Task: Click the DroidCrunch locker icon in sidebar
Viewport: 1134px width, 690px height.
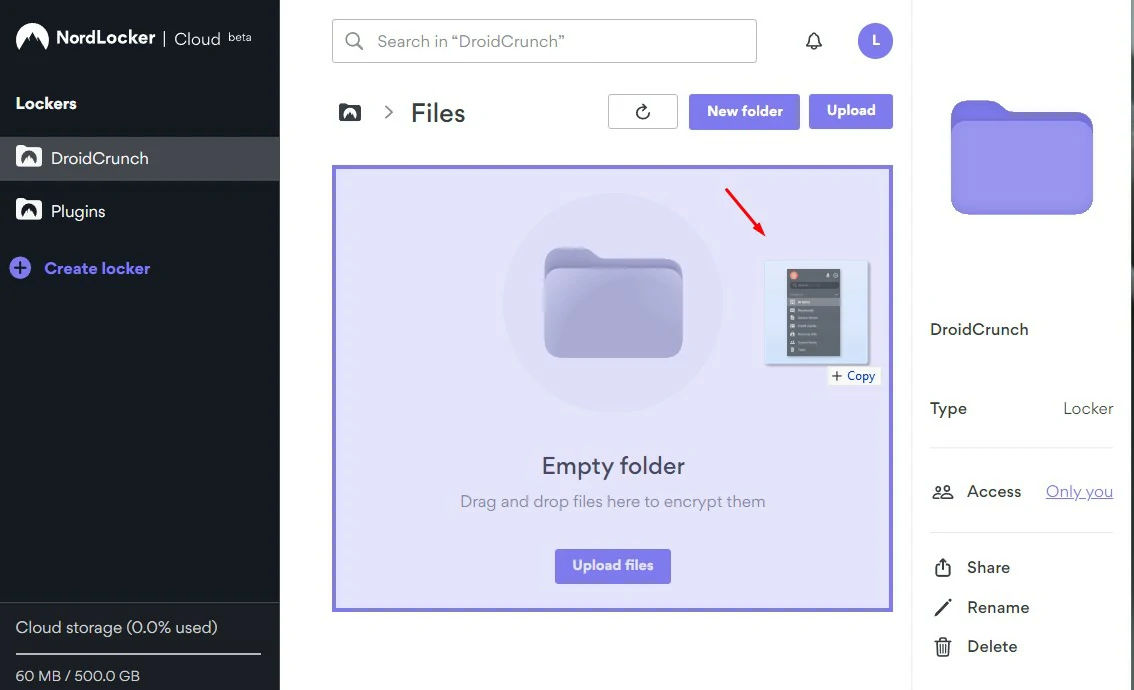Action: 29,156
